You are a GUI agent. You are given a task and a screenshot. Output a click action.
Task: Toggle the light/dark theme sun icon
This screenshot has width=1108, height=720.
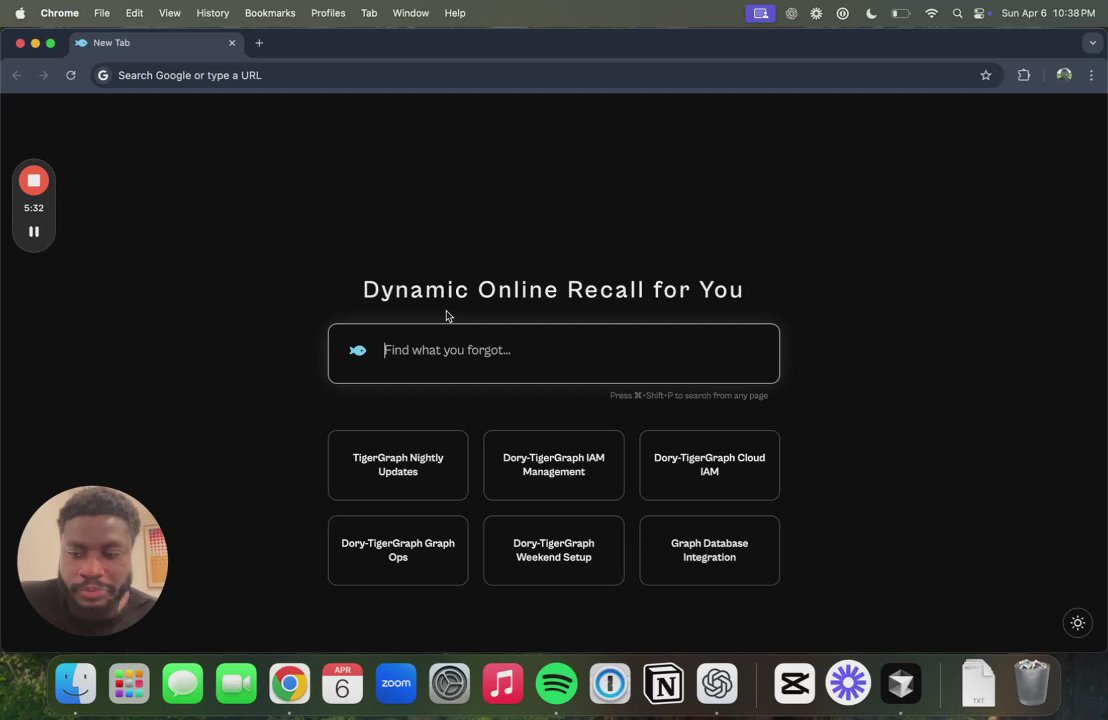click(x=1077, y=622)
